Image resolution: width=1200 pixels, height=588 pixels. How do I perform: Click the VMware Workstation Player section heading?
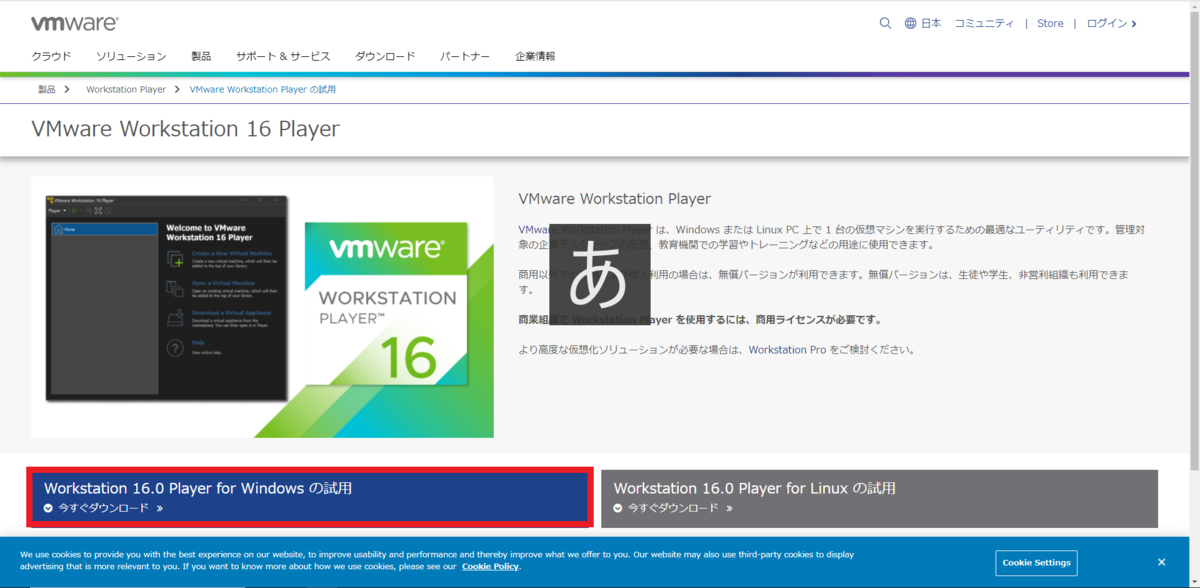coord(615,199)
